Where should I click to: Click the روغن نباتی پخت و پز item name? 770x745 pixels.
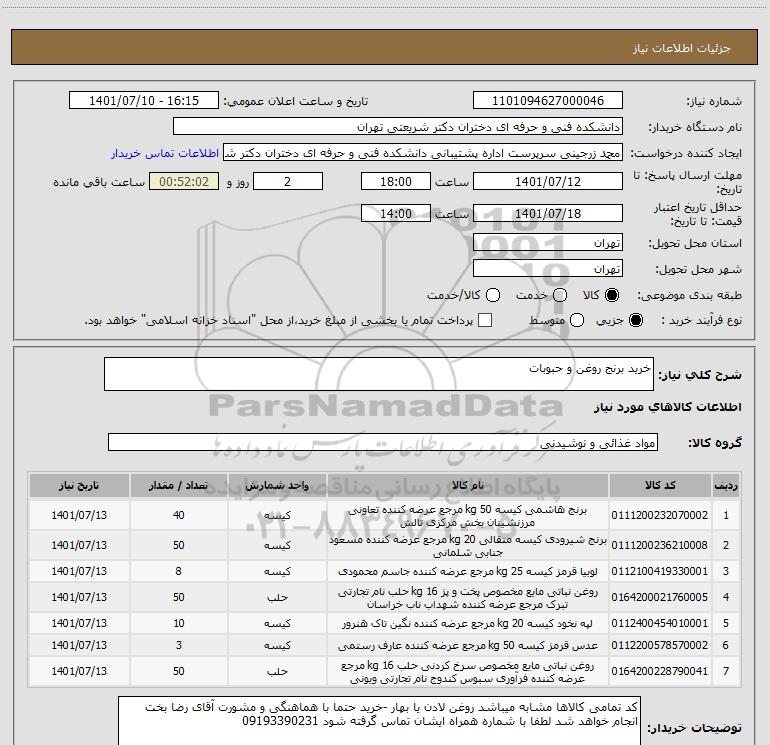[468, 598]
